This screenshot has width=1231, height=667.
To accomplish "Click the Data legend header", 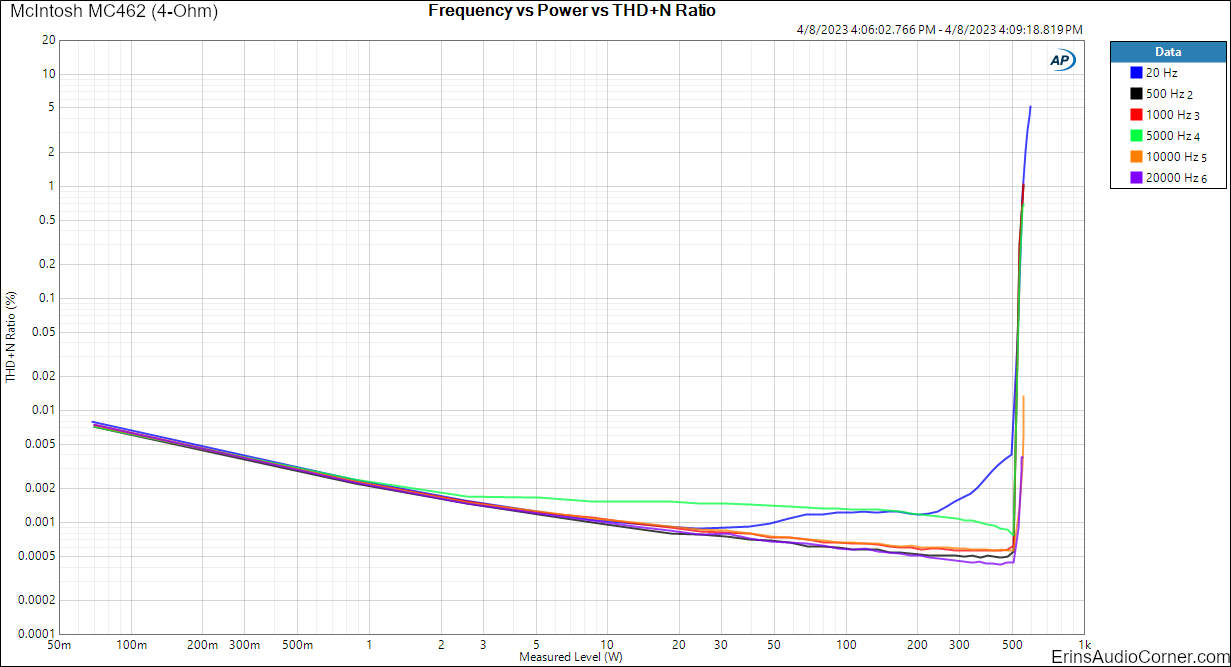I will pyautogui.click(x=1167, y=52).
